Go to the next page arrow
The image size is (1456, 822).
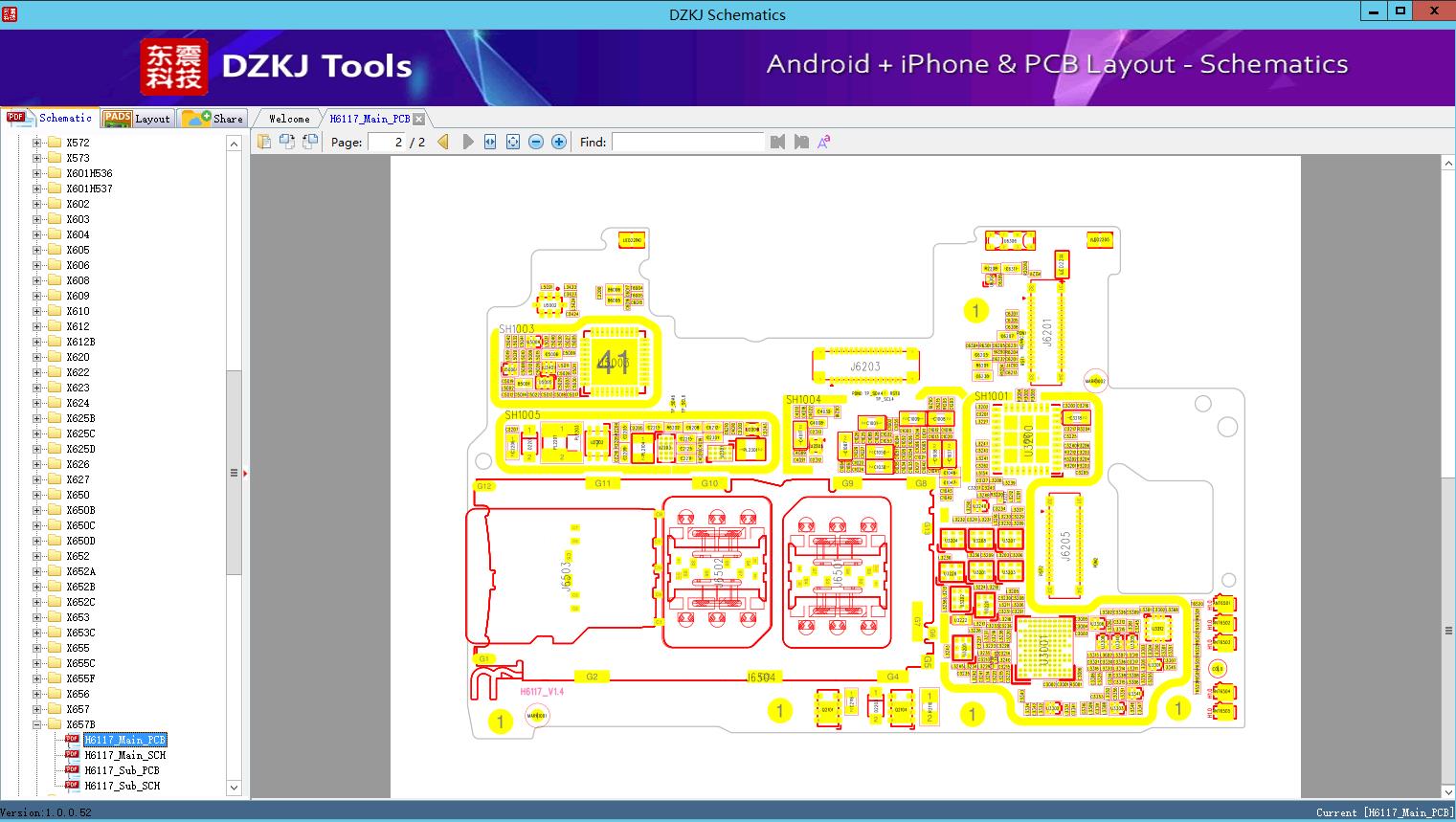click(467, 142)
